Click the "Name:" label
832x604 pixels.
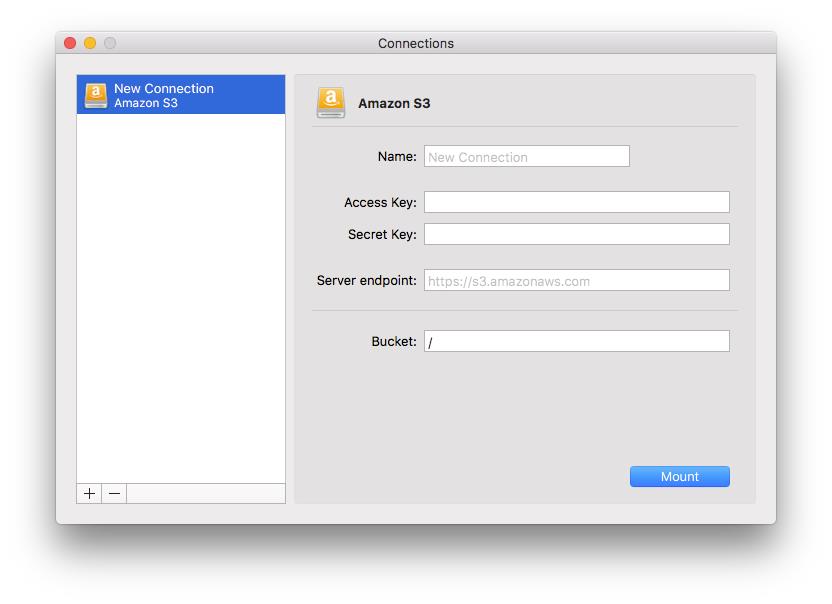coord(397,157)
